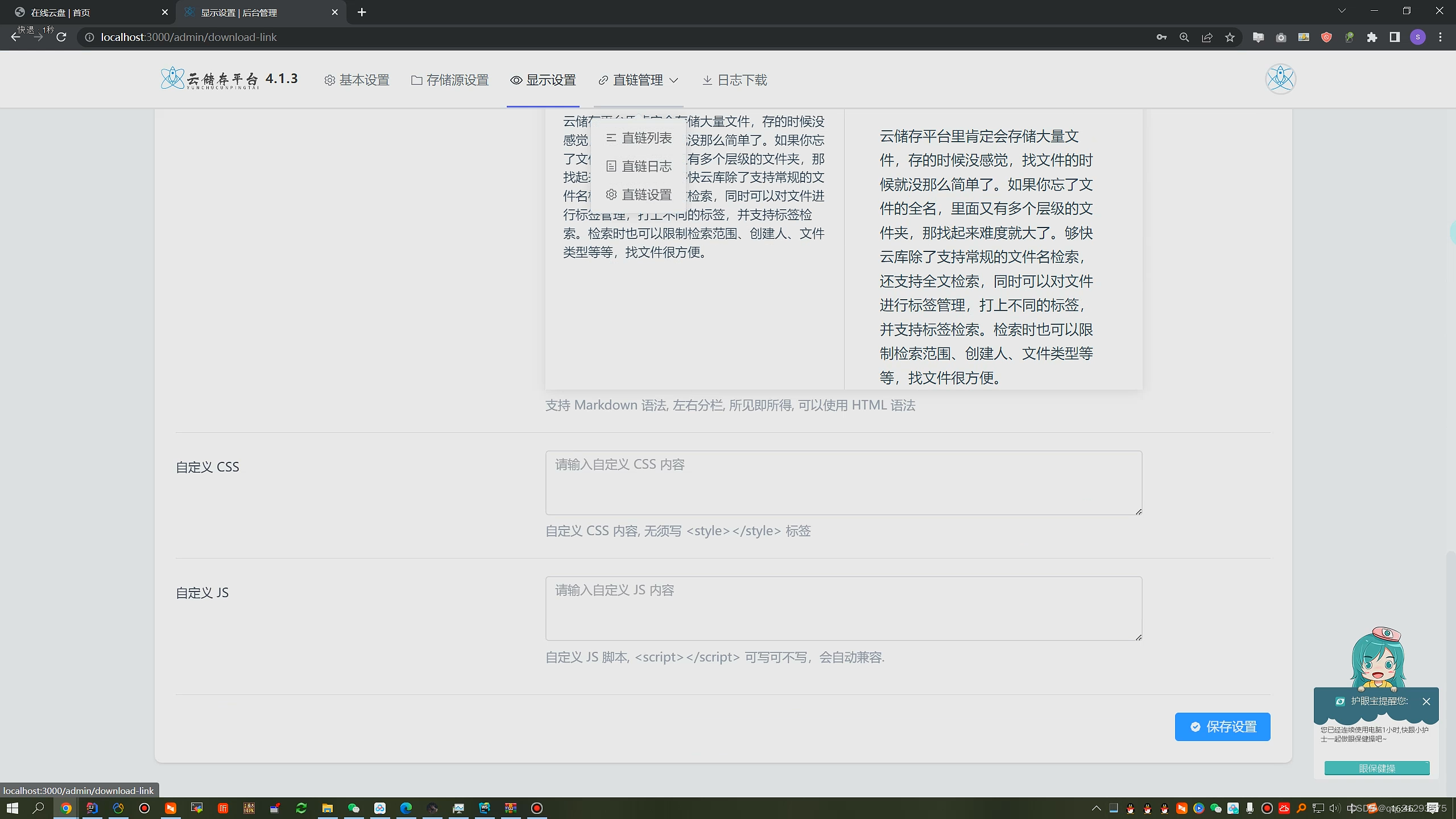Viewport: 1456px width, 819px height.
Task: Click the 眼保健操 button in the popup
Action: tap(1376, 768)
